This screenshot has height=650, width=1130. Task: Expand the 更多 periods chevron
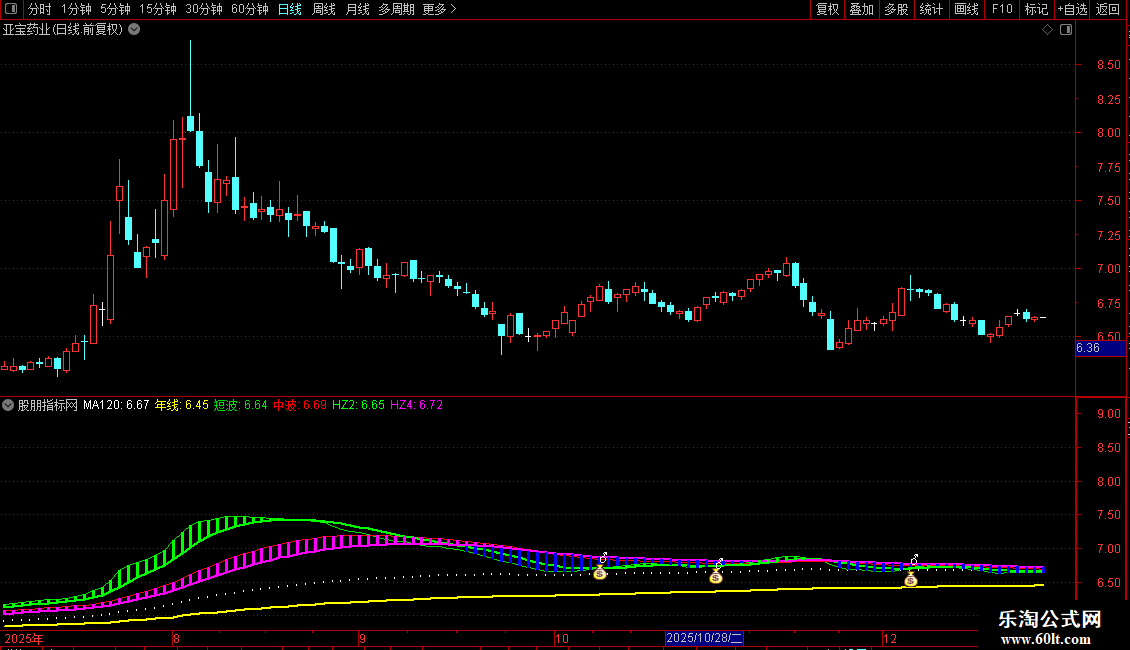pos(453,9)
